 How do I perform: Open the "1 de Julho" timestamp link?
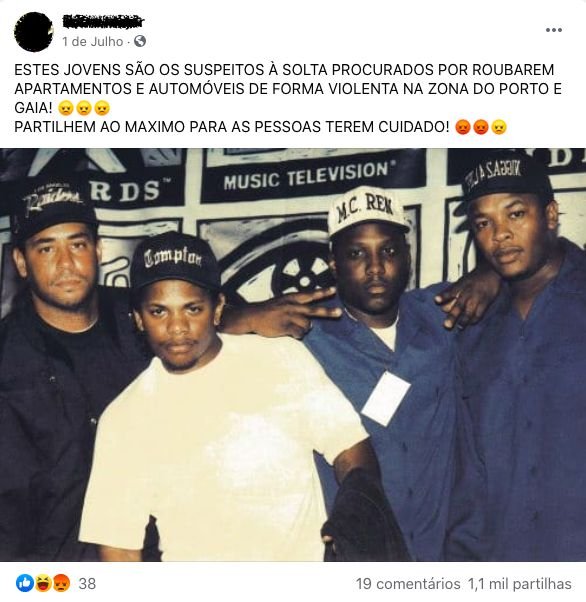93,41
